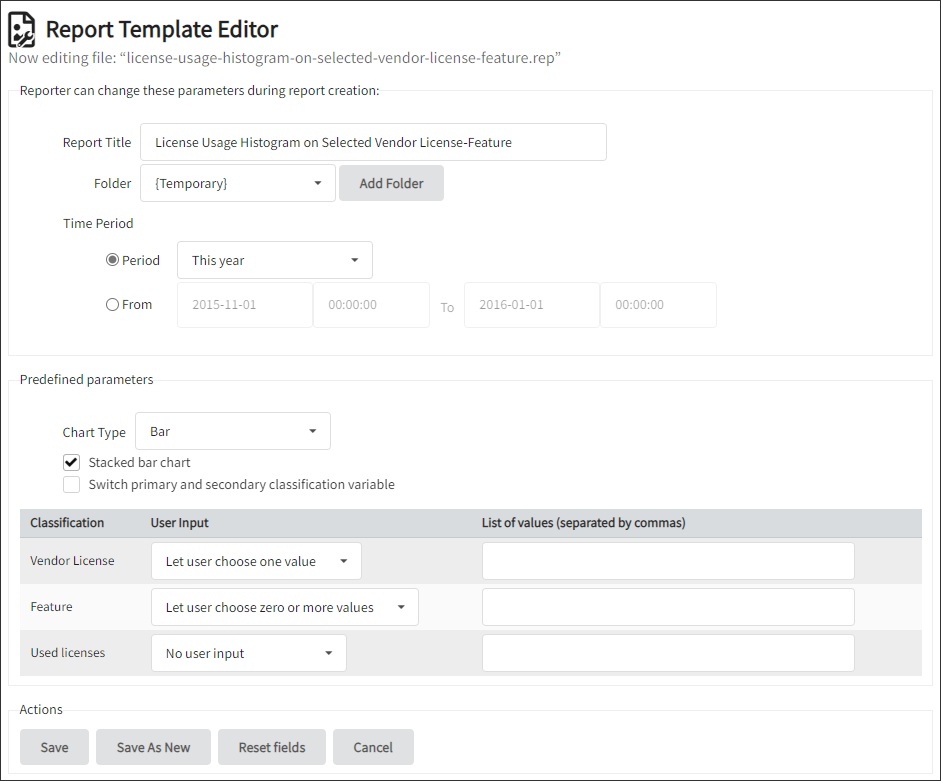This screenshot has height=781, width=941.
Task: Select the From radio button
Action: coord(112,304)
